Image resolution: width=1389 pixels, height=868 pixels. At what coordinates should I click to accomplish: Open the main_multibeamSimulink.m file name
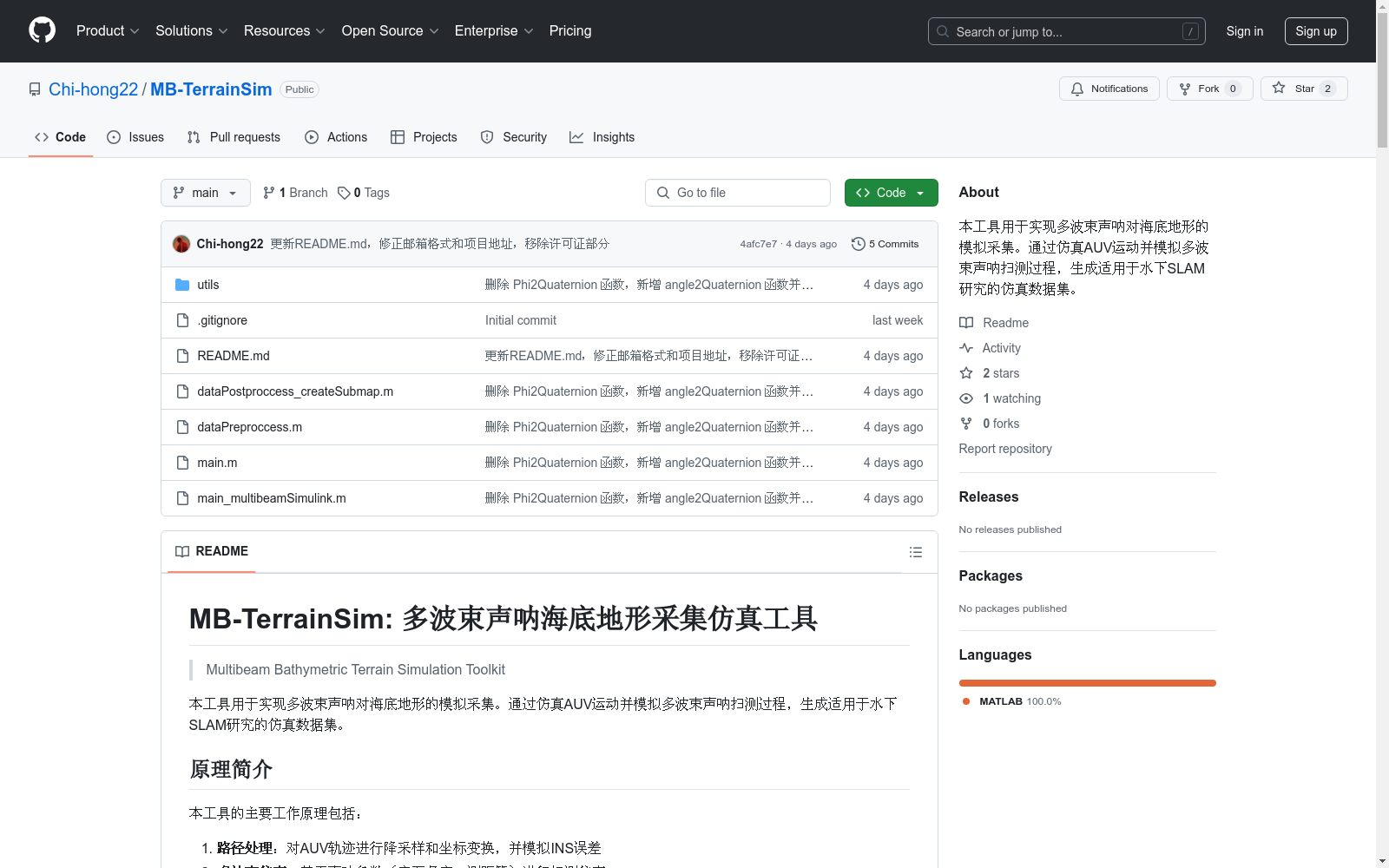tap(272, 498)
